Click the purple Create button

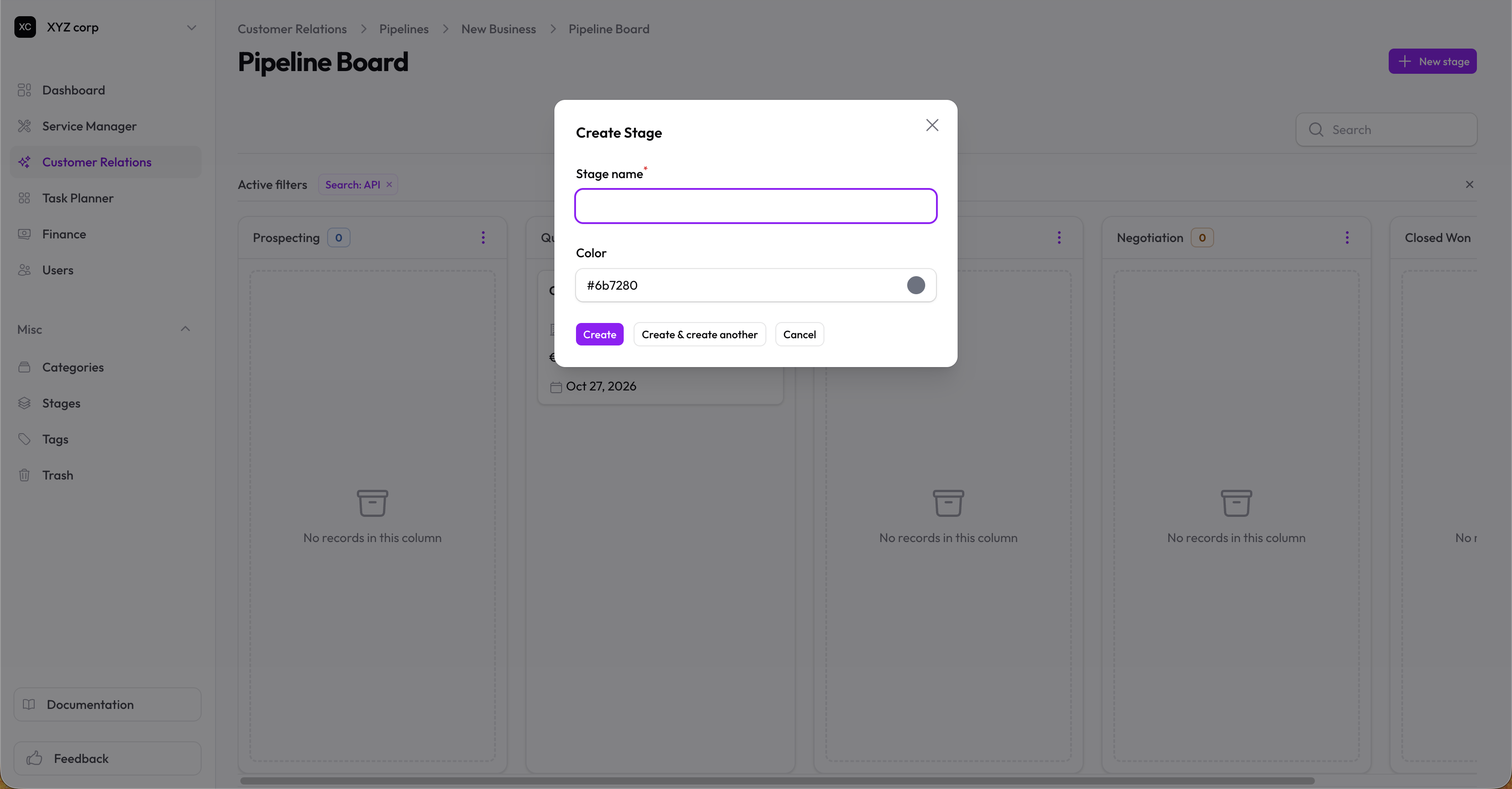point(599,334)
